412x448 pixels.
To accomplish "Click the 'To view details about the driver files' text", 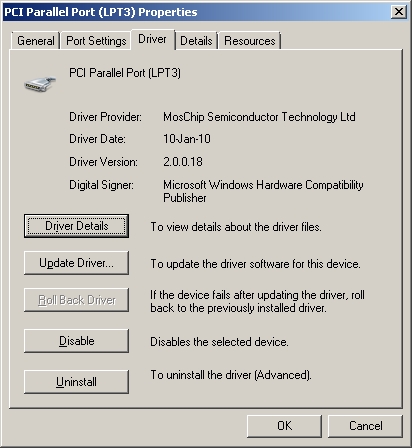I will pos(236,227).
